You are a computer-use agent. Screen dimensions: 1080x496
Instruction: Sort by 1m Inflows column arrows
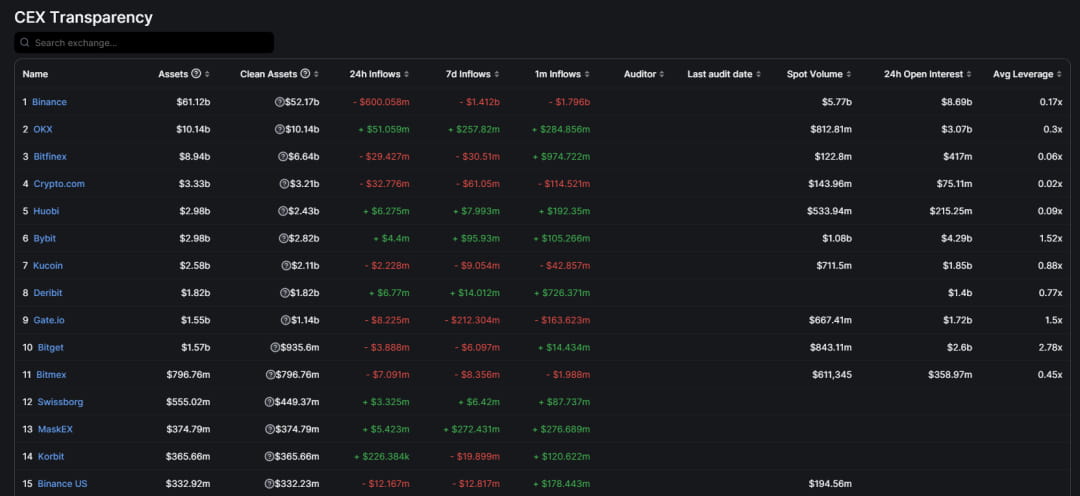click(x=587, y=74)
